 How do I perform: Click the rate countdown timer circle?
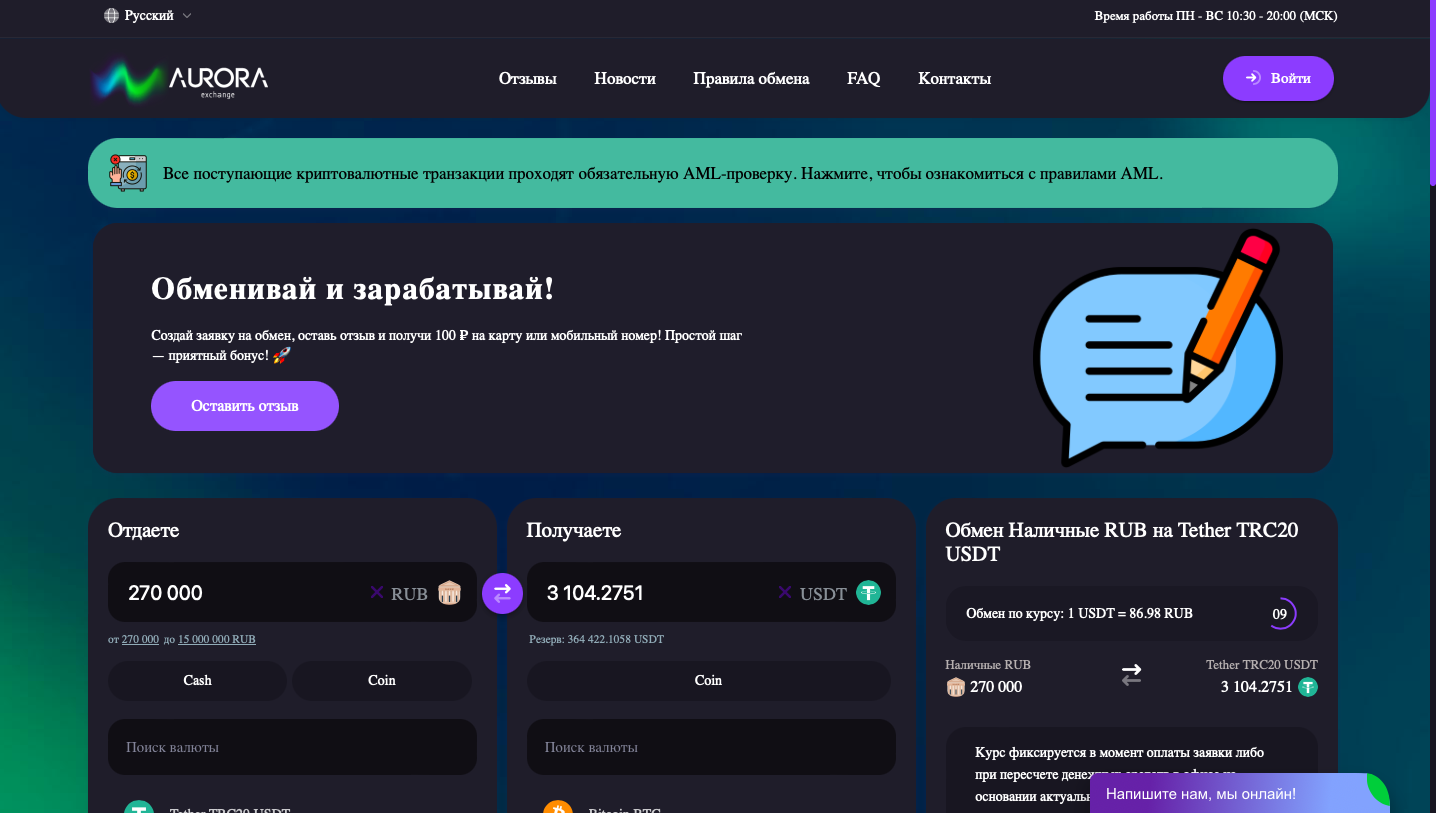point(1283,613)
